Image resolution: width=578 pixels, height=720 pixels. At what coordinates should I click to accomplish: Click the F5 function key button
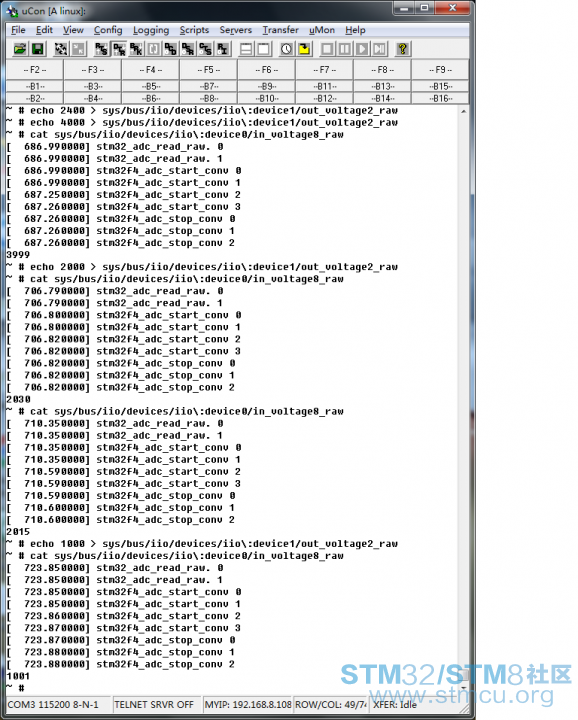point(209,70)
